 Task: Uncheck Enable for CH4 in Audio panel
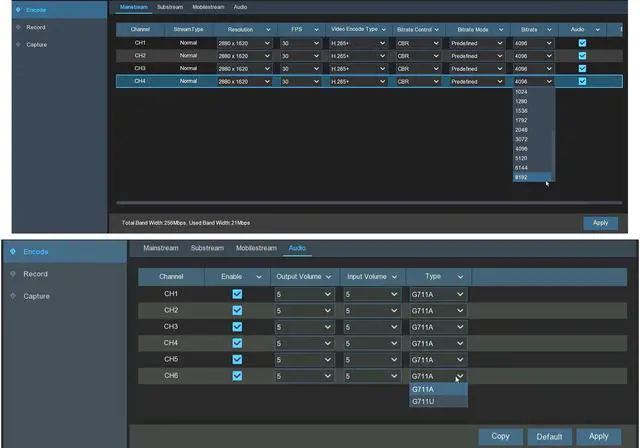click(237, 343)
